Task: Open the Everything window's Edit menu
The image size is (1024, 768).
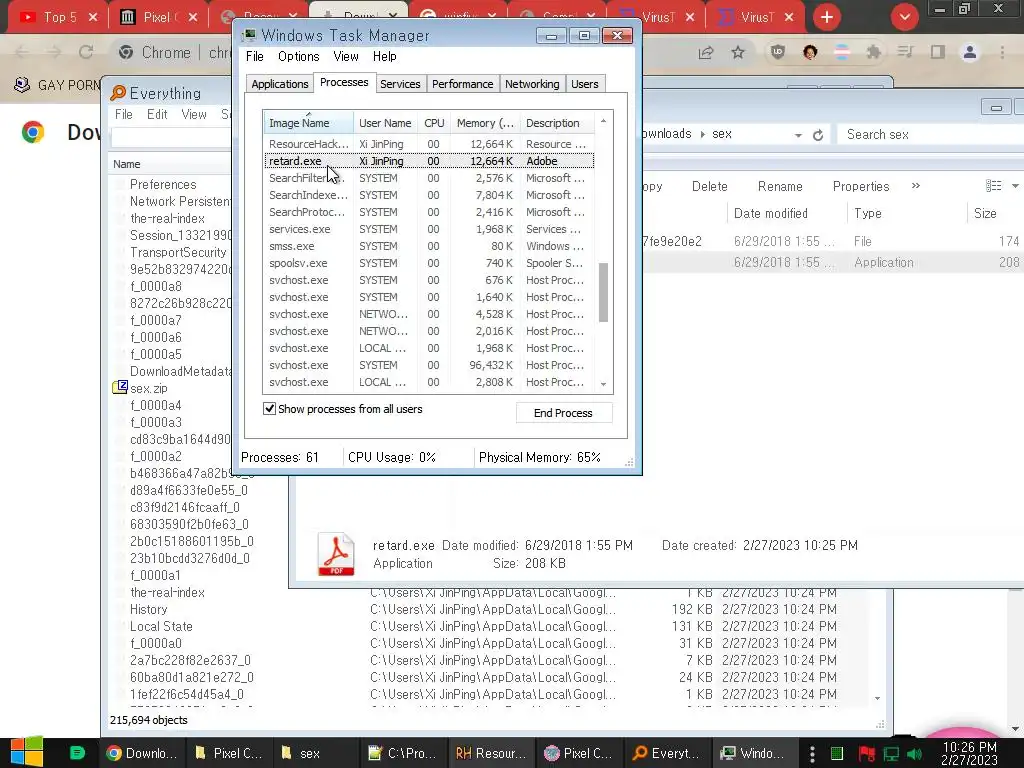Action: point(157,114)
